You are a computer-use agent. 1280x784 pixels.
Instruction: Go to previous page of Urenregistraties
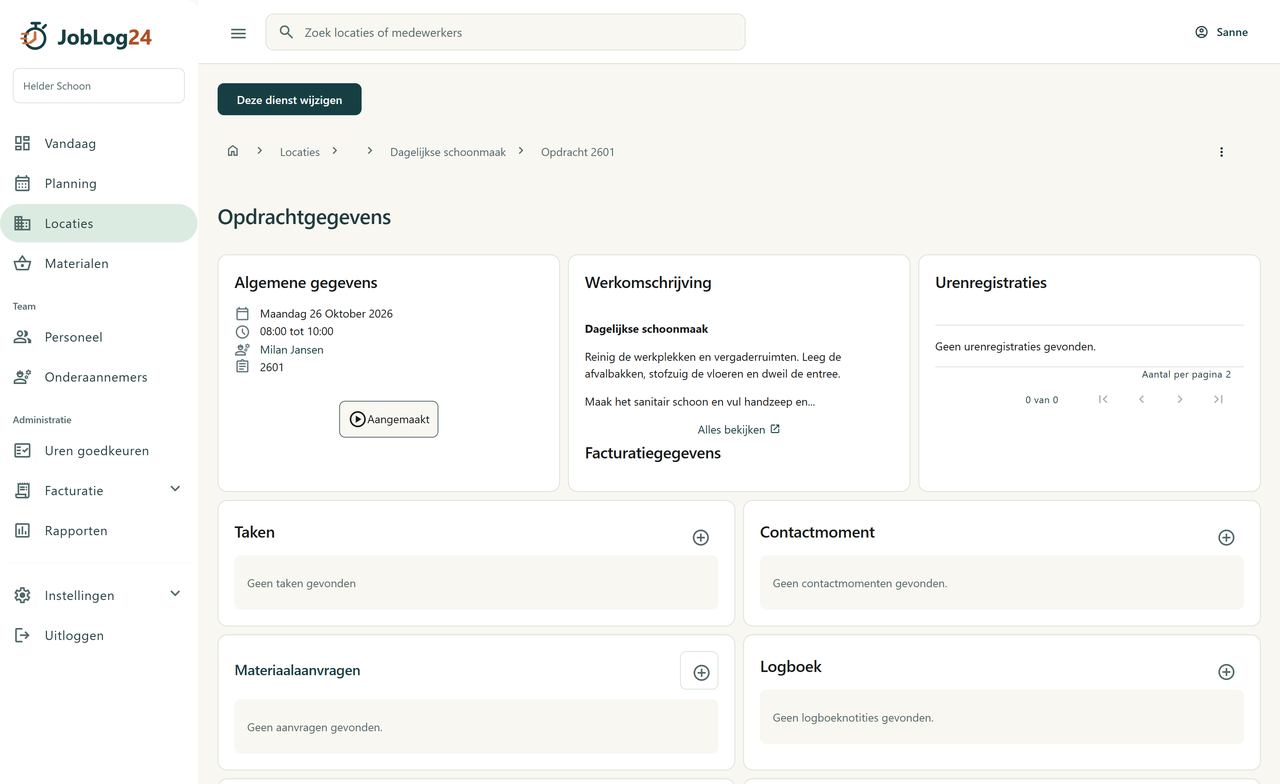point(1141,400)
